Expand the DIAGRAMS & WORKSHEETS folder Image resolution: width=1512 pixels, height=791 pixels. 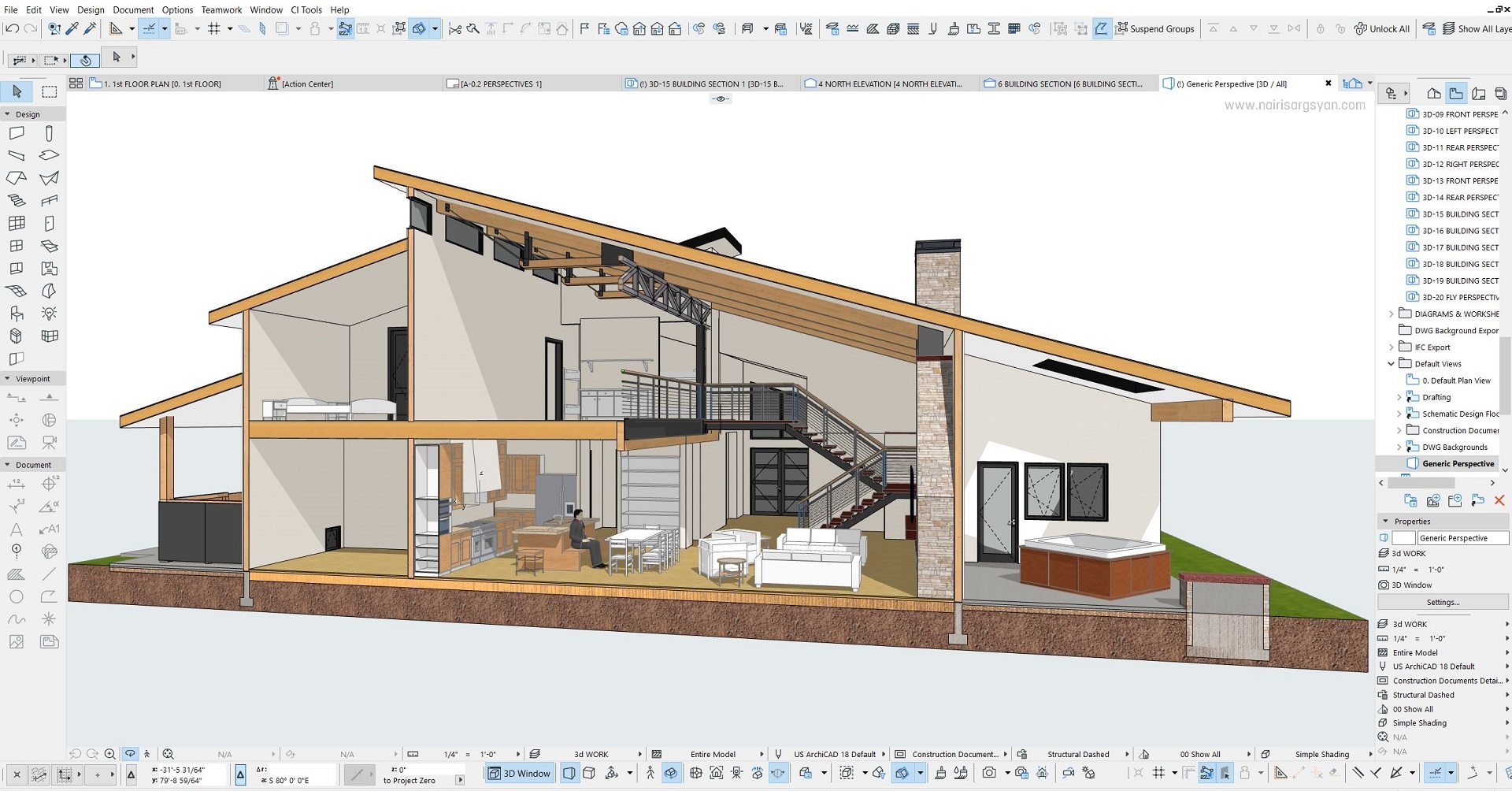pyautogui.click(x=1392, y=314)
